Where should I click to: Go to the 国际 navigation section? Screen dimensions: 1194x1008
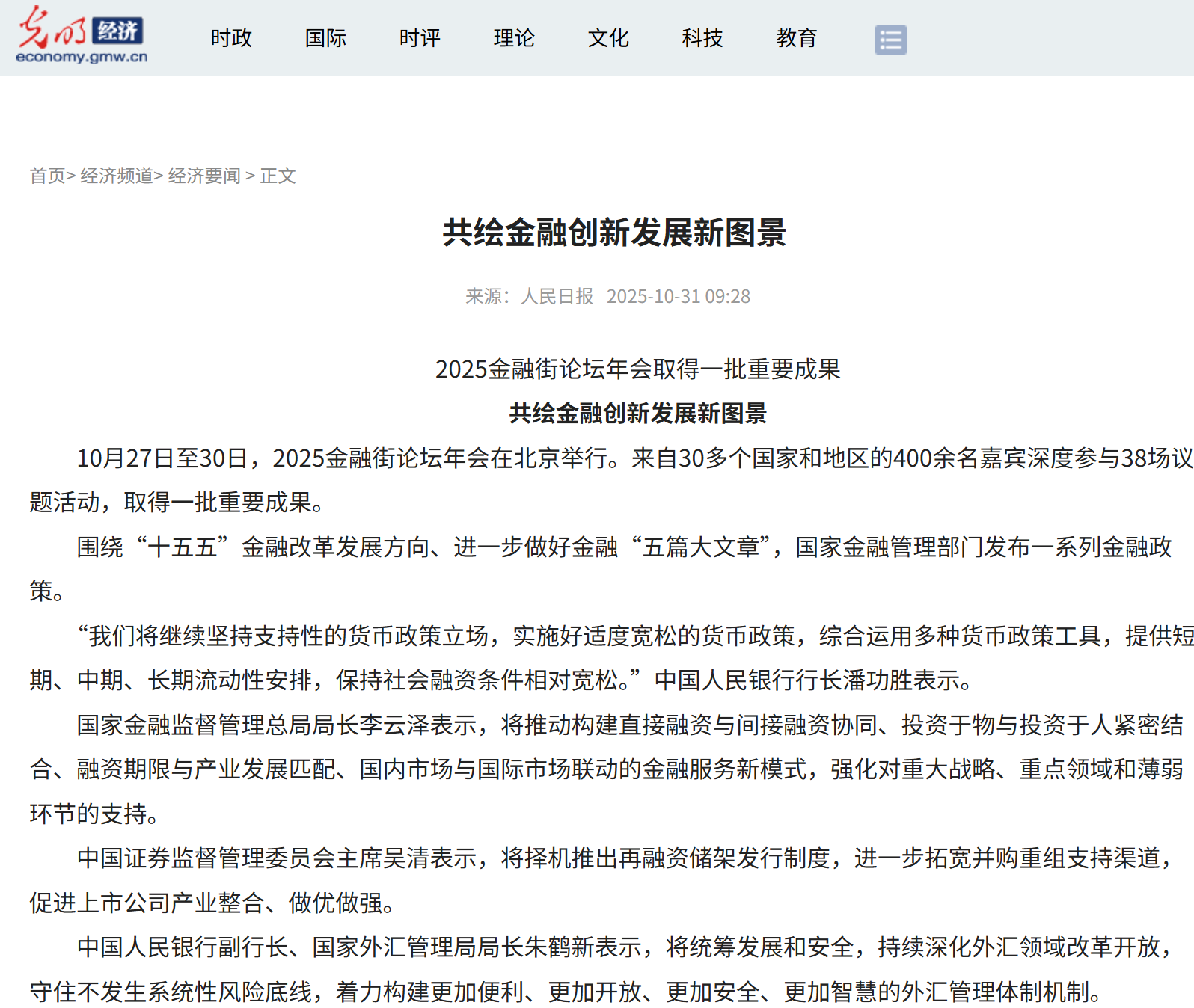(x=325, y=38)
